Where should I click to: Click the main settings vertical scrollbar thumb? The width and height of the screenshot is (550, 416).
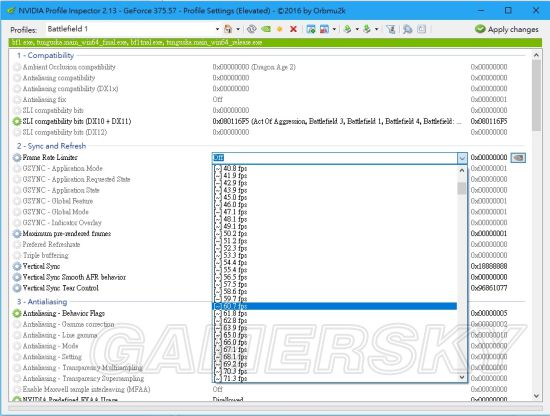pyautogui.click(x=536, y=95)
